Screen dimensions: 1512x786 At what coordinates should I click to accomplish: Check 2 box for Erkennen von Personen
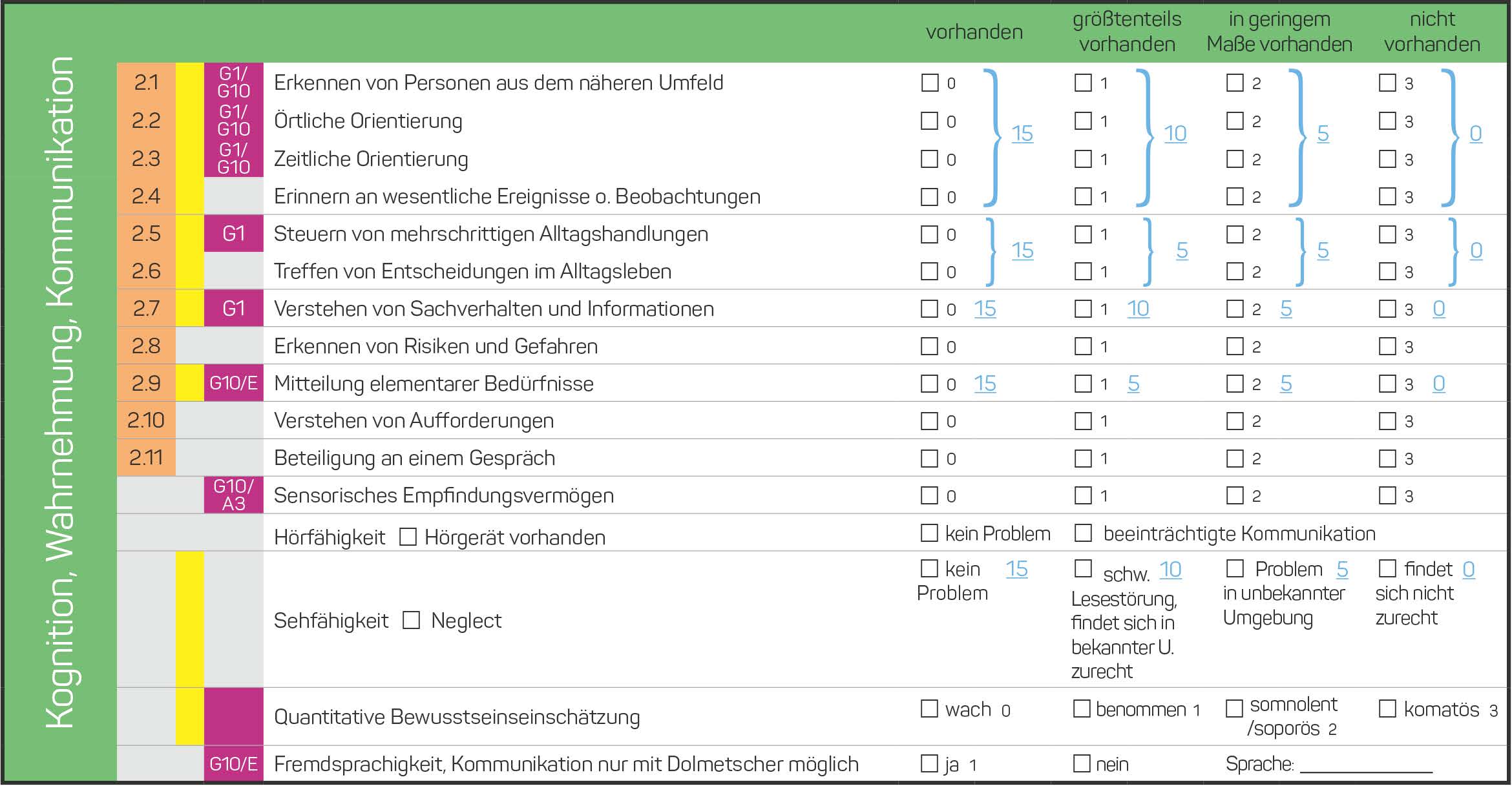(x=1235, y=83)
